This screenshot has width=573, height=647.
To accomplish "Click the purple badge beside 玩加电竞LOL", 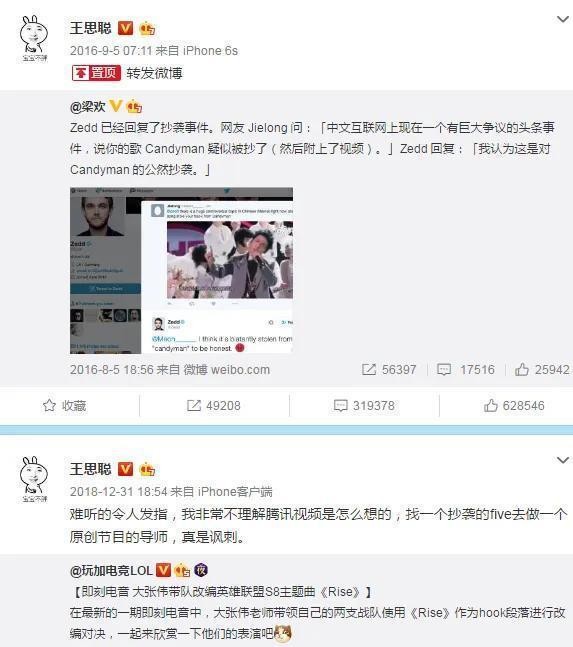I will (x=201, y=570).
